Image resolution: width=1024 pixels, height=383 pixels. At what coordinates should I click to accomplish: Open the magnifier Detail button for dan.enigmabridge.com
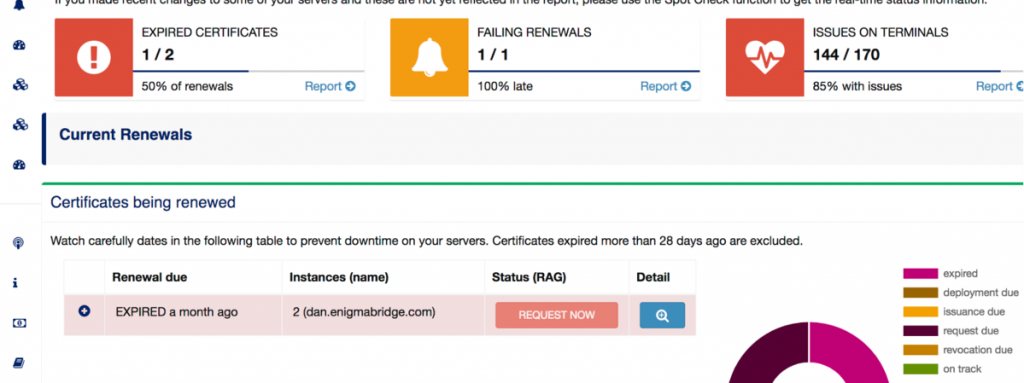(x=662, y=315)
